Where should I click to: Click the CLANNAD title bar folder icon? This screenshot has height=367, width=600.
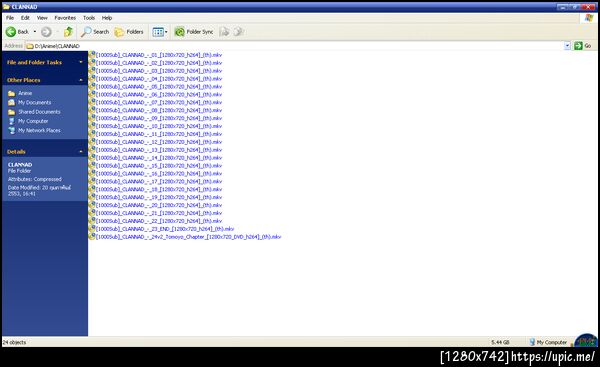click(6, 7)
